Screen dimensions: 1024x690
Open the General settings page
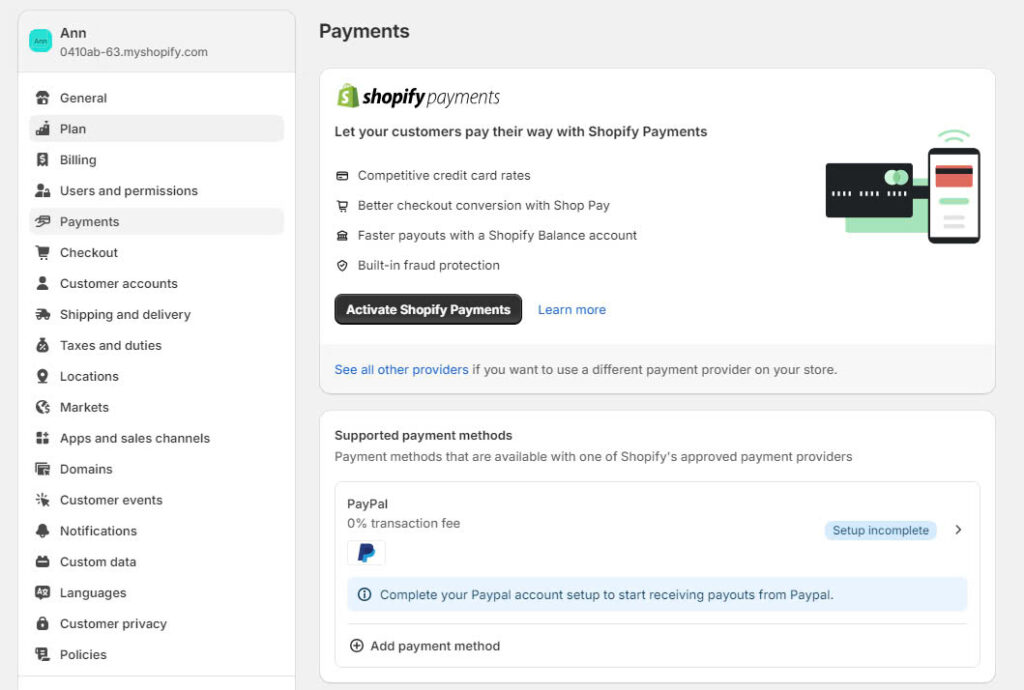tap(157, 98)
